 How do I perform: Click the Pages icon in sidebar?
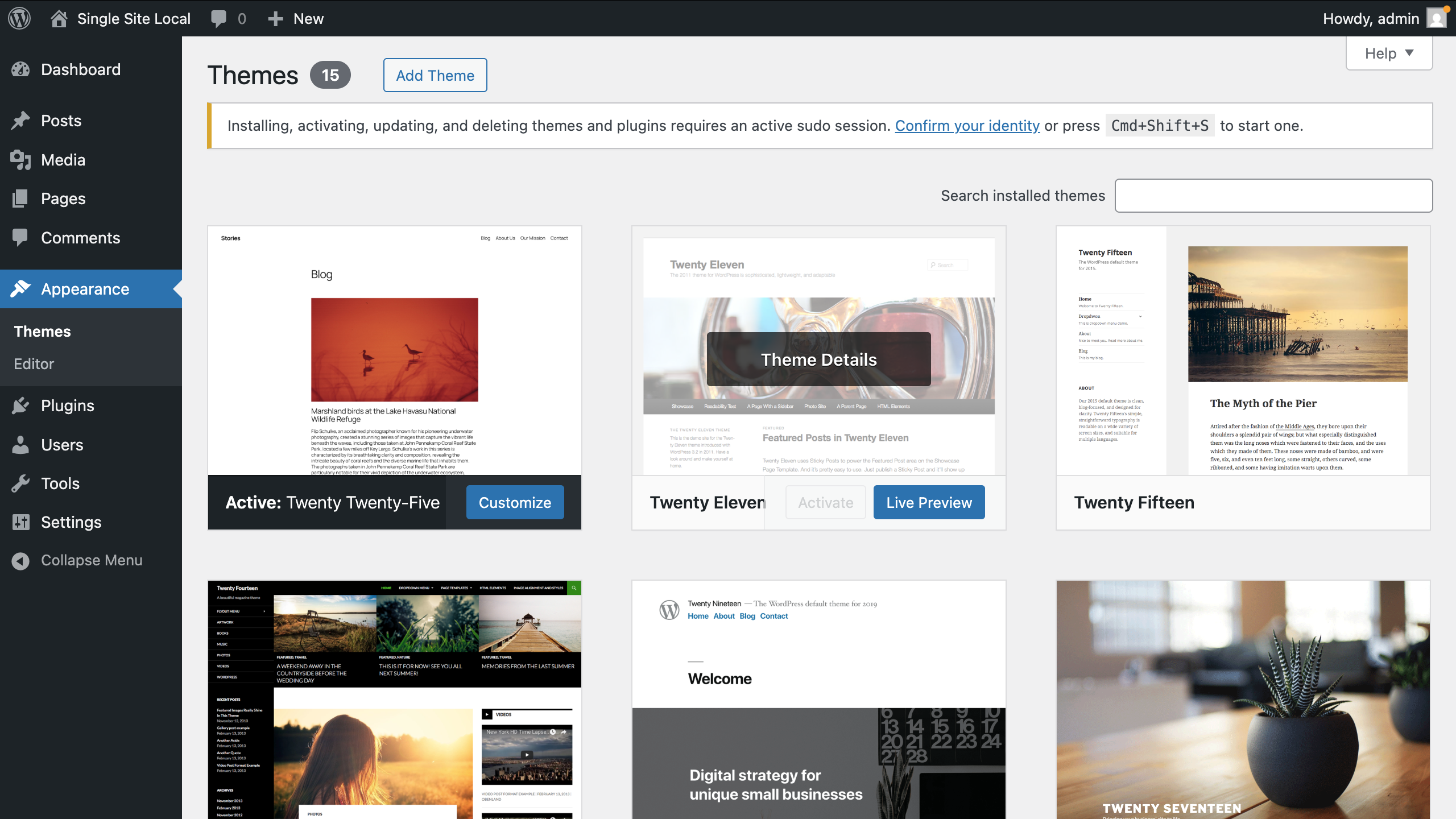tap(20, 198)
